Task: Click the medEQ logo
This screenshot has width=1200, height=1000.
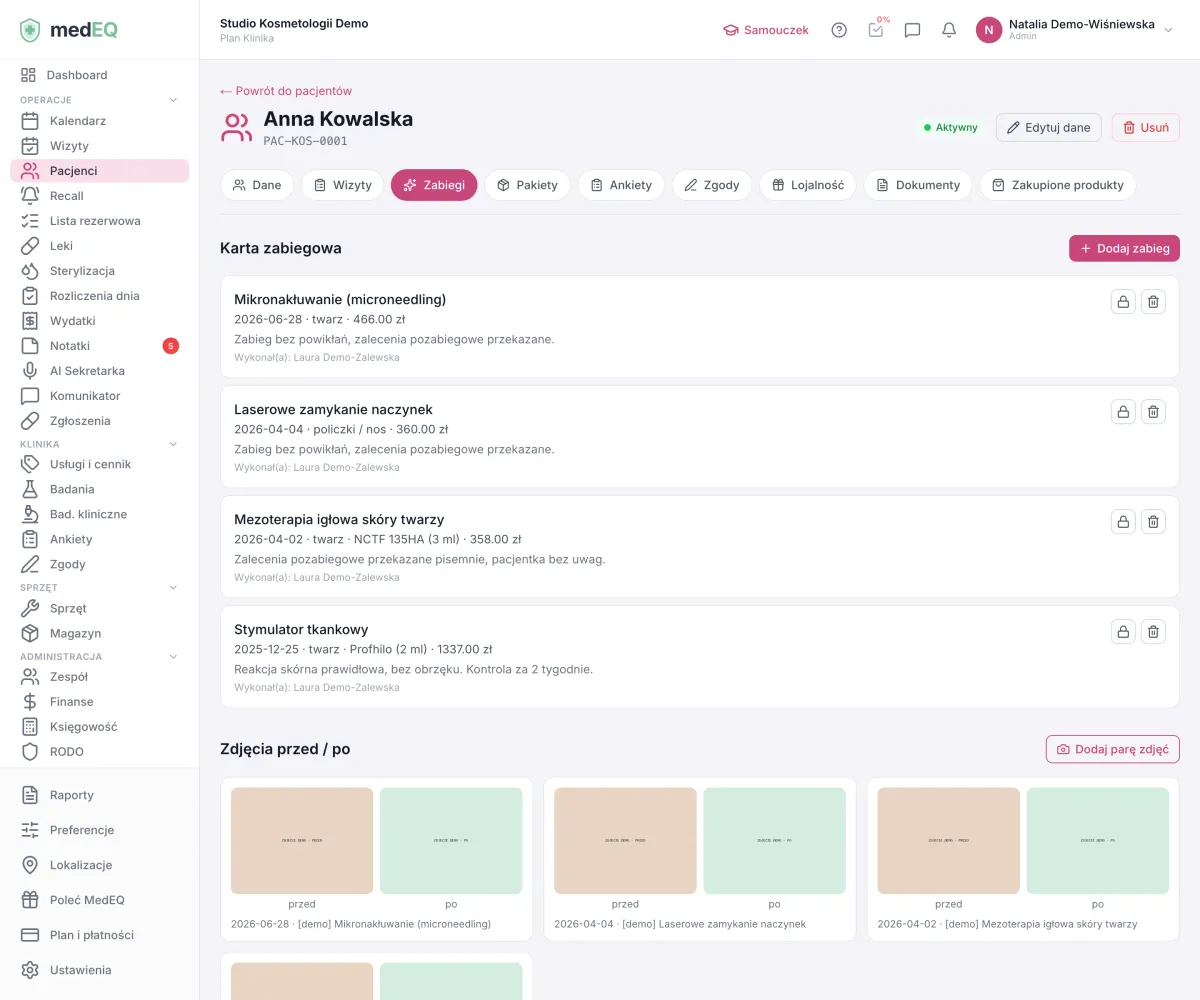Action: [69, 30]
